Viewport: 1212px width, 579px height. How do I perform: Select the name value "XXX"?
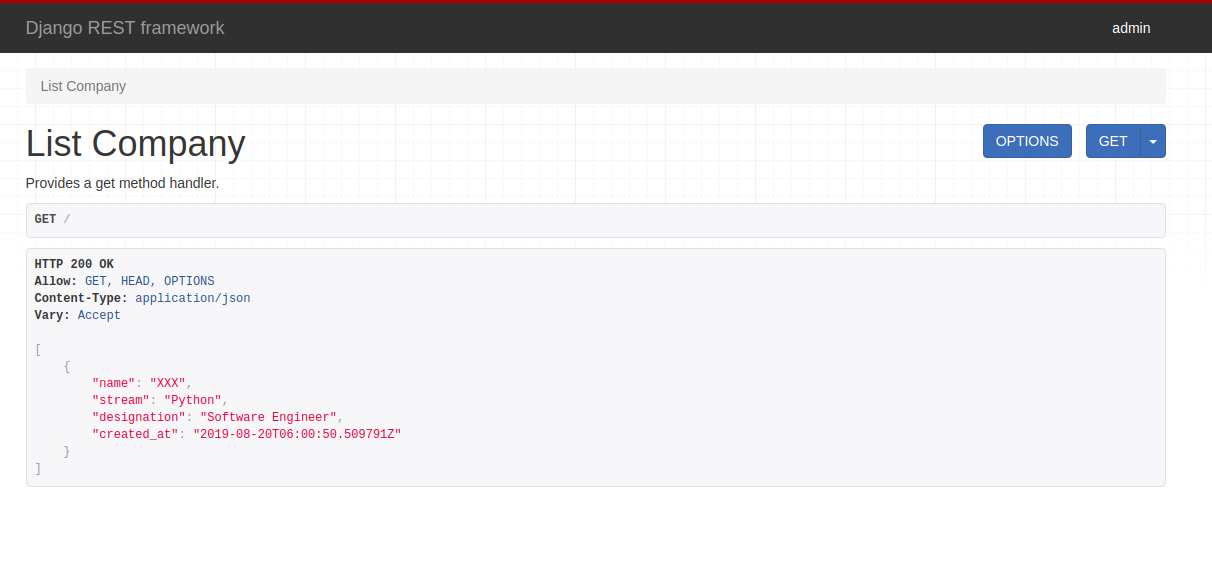click(168, 383)
